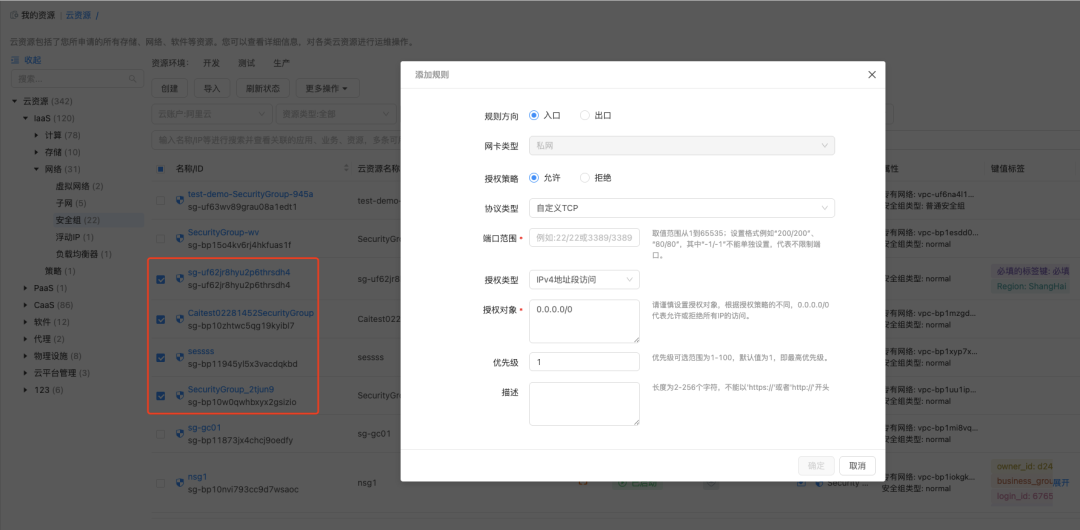Open the 资源类型:全部 filter dropdown
The image size is (1080, 530).
point(336,114)
